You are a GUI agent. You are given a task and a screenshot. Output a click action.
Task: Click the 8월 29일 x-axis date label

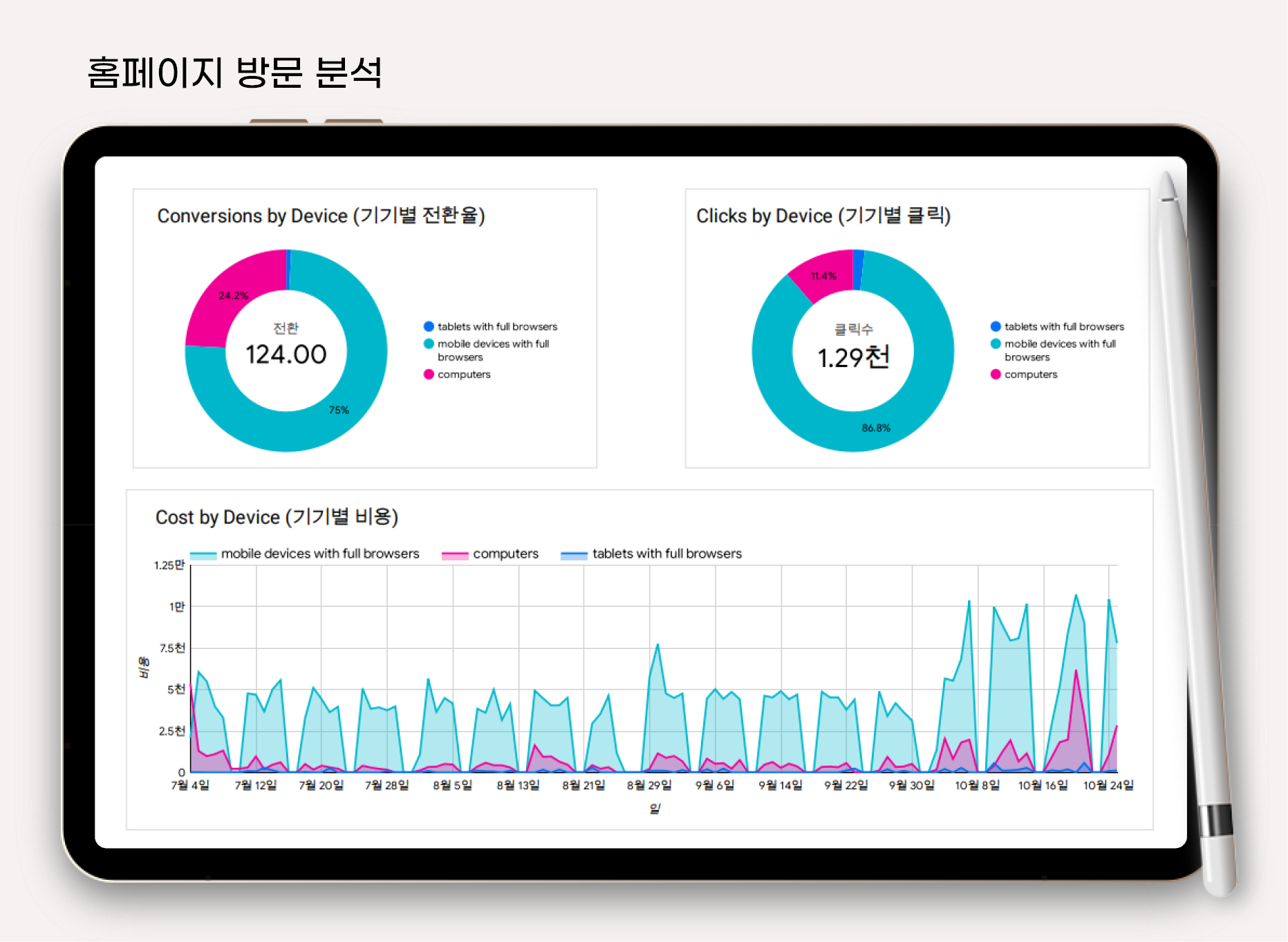[x=649, y=785]
